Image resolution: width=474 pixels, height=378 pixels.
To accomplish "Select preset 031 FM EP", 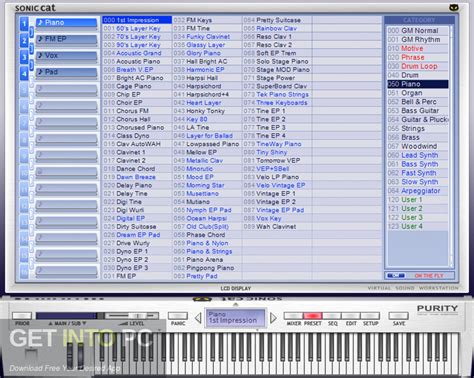I will pos(137,276).
